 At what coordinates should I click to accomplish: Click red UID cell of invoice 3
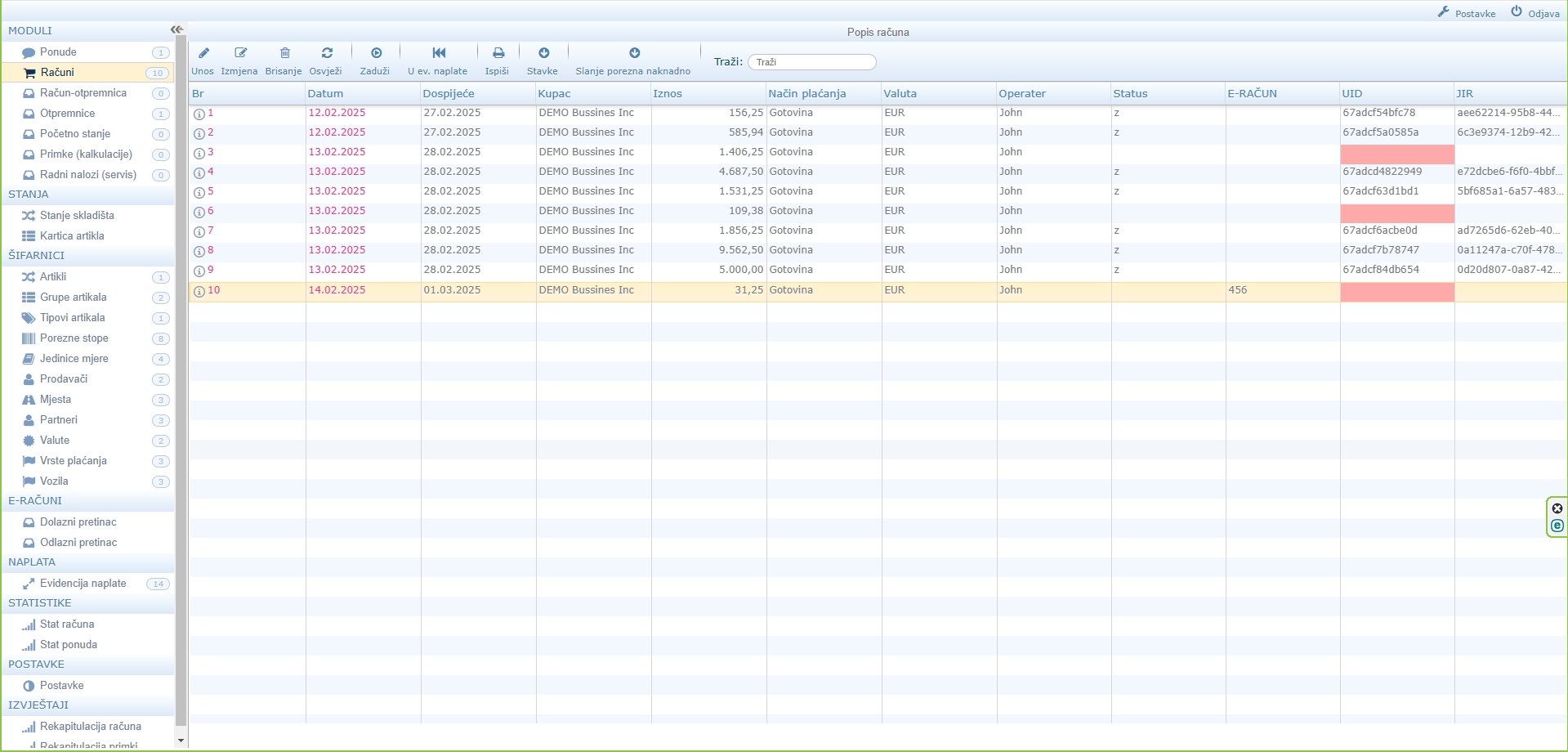click(x=1396, y=153)
